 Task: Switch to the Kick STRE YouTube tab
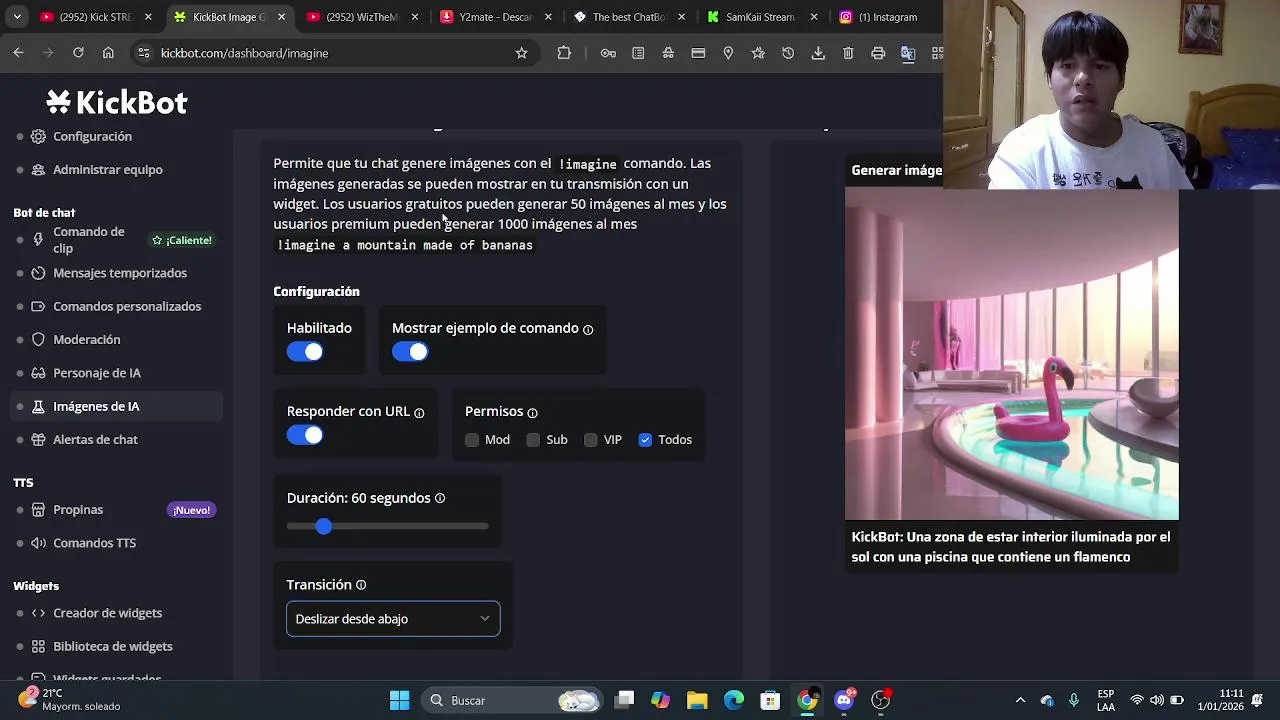pos(96,17)
